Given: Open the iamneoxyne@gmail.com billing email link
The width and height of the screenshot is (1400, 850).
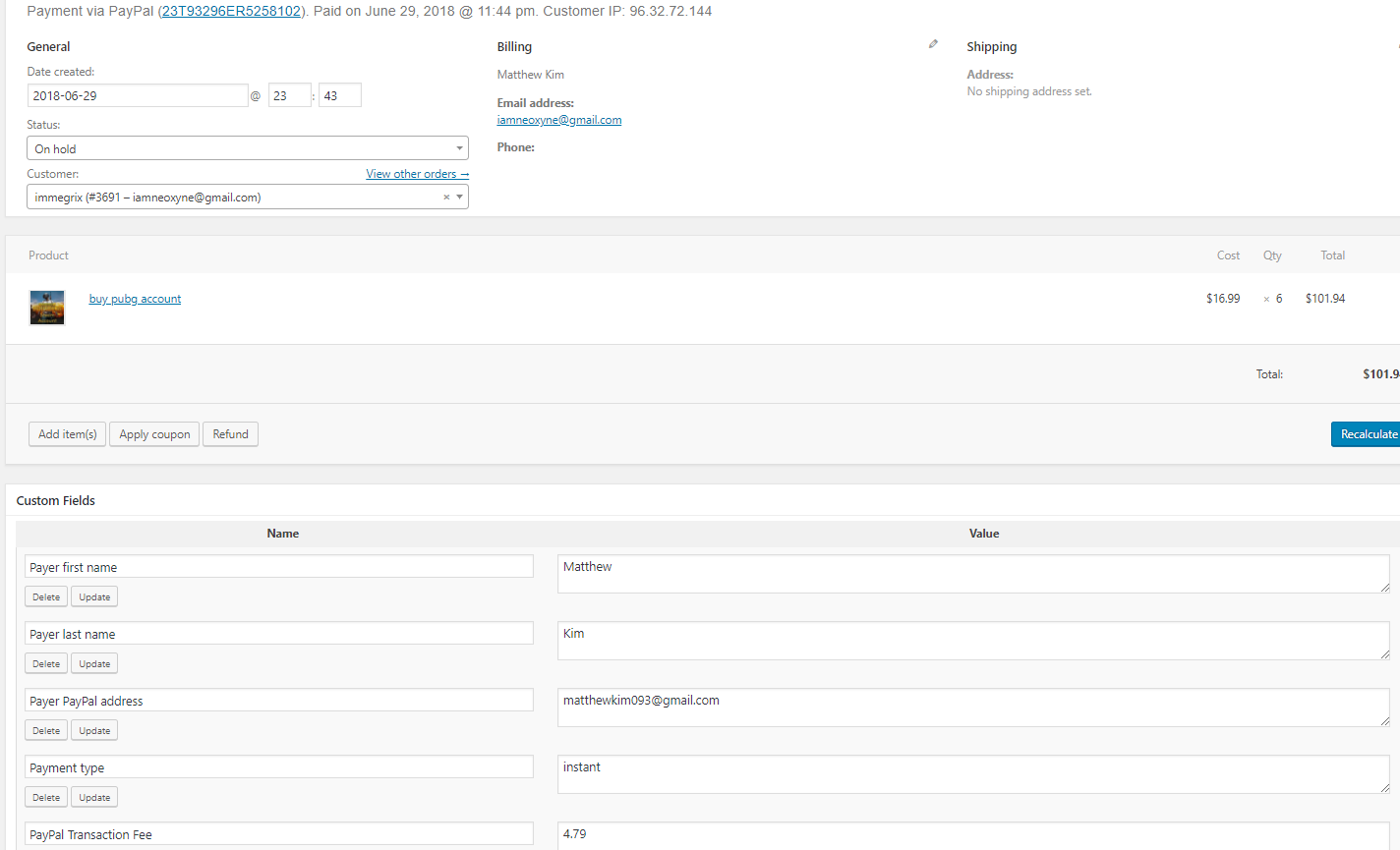Looking at the screenshot, I should click(559, 120).
